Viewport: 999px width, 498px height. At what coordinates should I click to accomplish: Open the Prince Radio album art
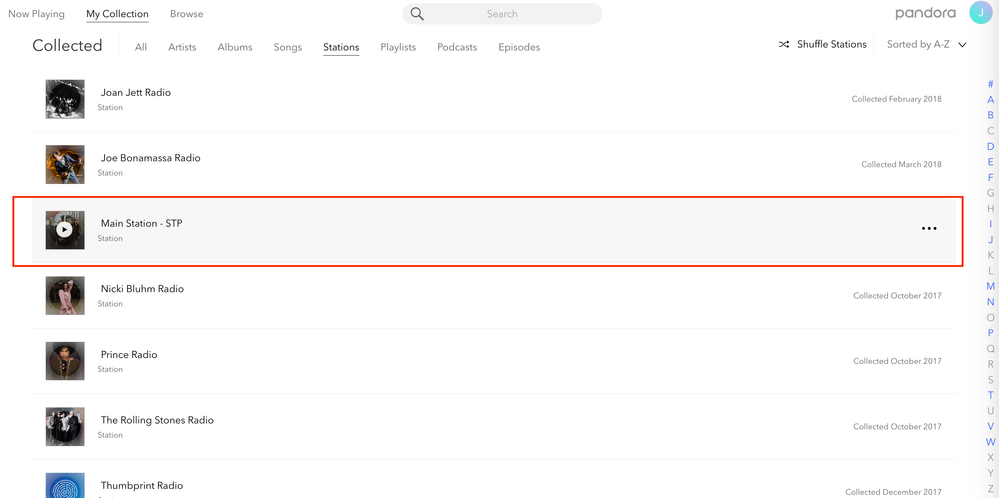pos(65,361)
